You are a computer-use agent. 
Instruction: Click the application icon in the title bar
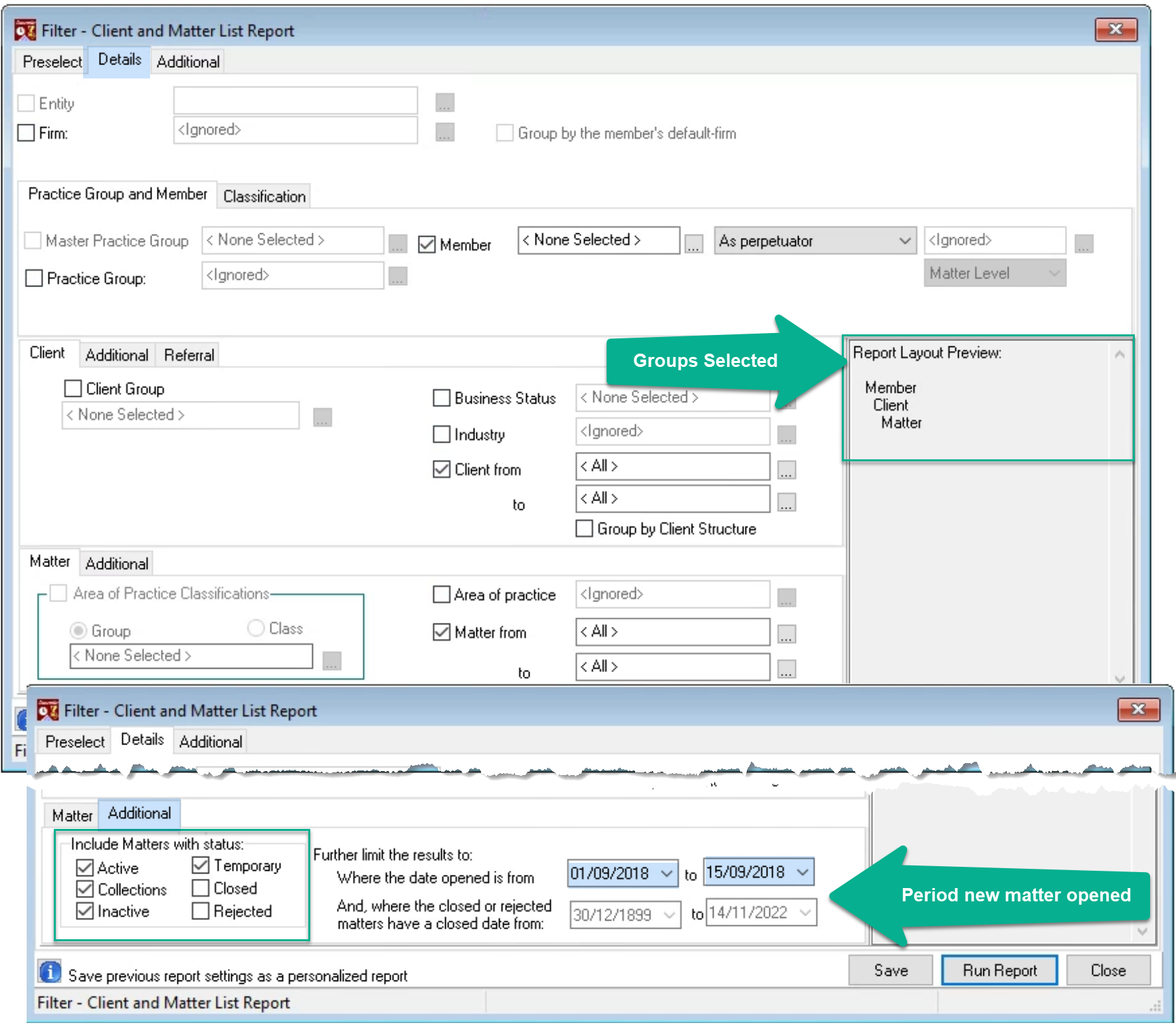pyautogui.click(x=25, y=30)
